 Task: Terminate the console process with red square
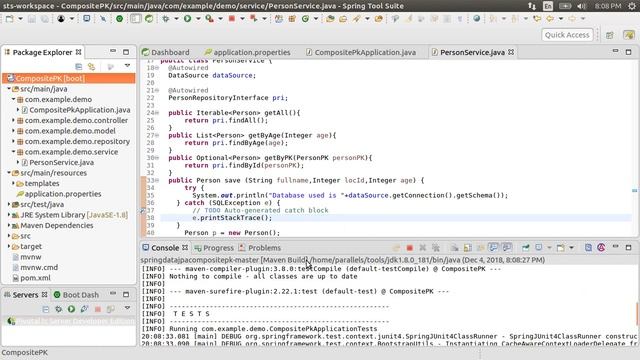[409, 248]
